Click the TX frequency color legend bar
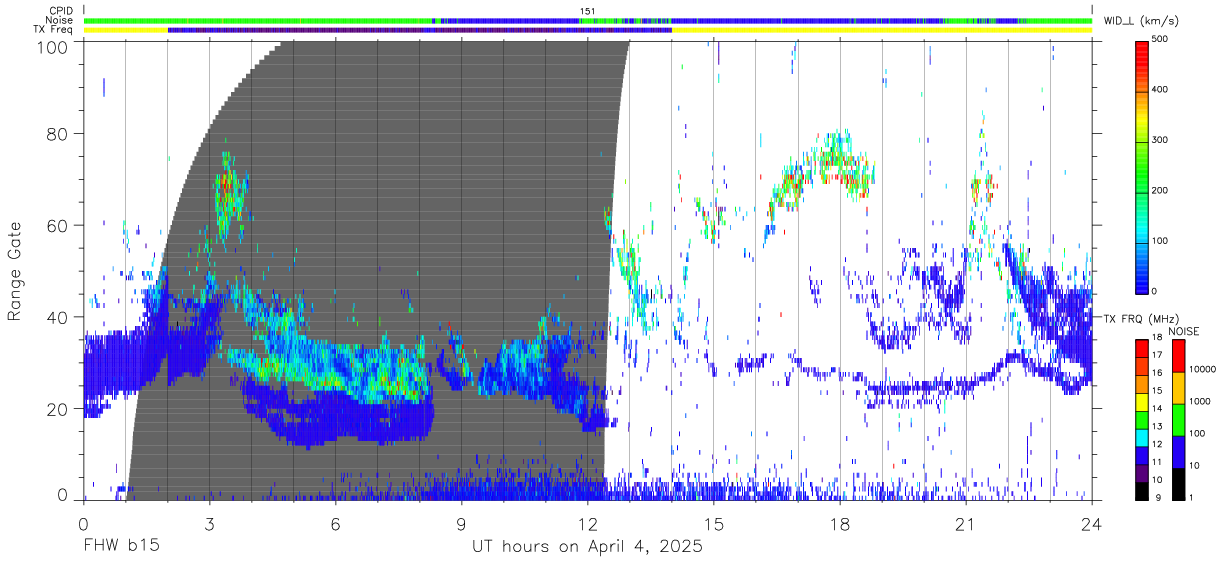 coord(1142,419)
